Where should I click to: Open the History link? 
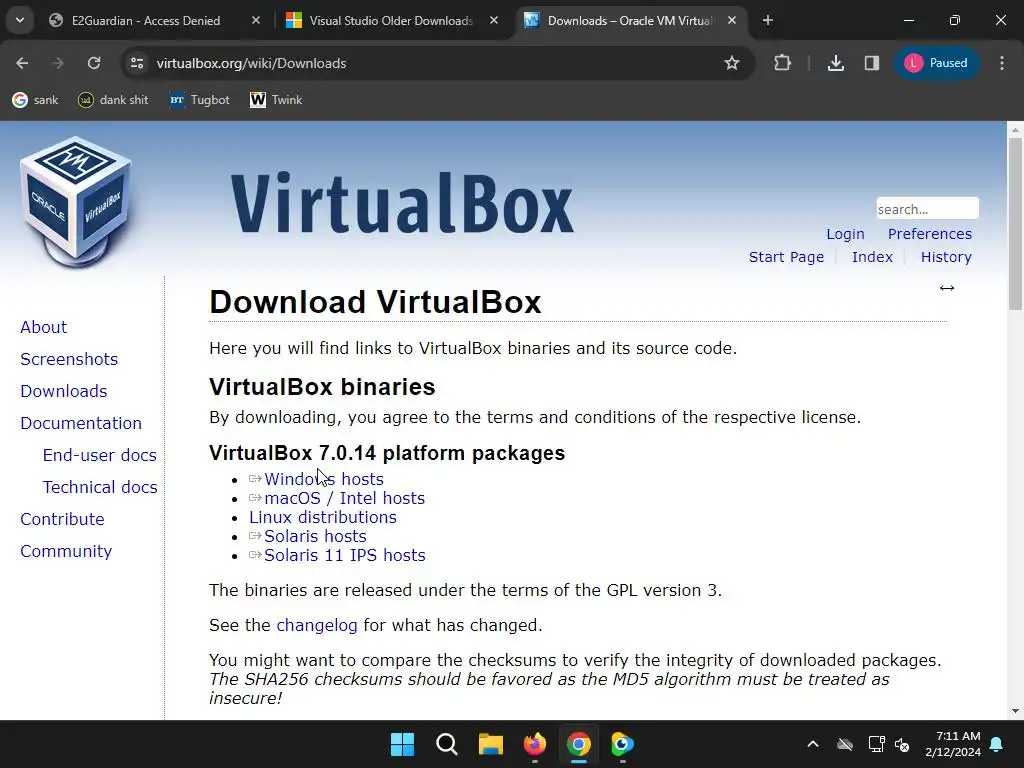pos(946,257)
